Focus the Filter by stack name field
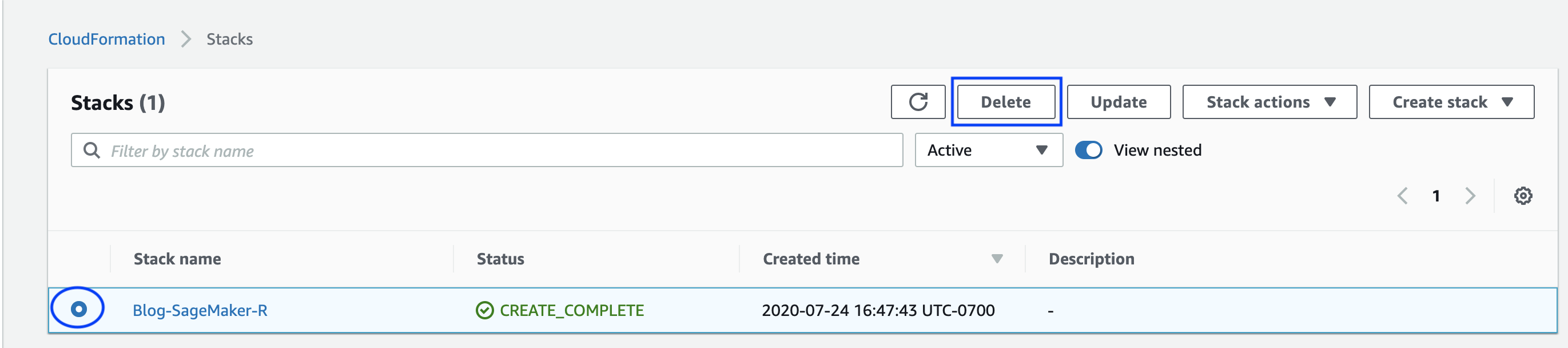The image size is (1568, 348). click(x=487, y=150)
